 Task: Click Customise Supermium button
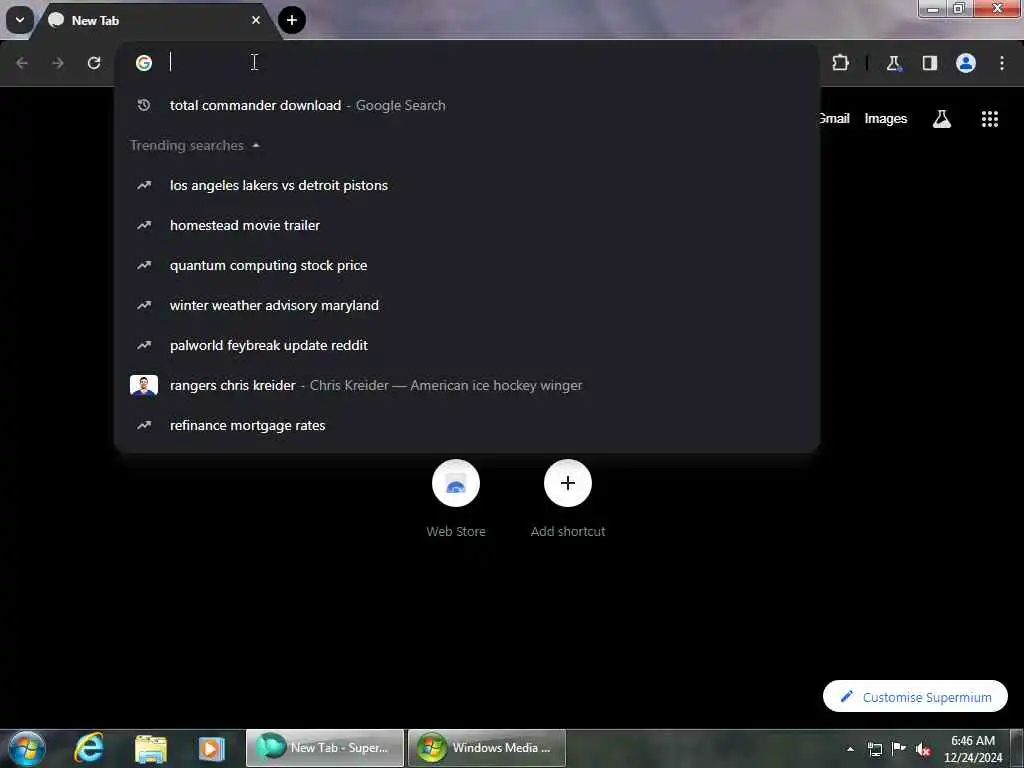click(915, 697)
